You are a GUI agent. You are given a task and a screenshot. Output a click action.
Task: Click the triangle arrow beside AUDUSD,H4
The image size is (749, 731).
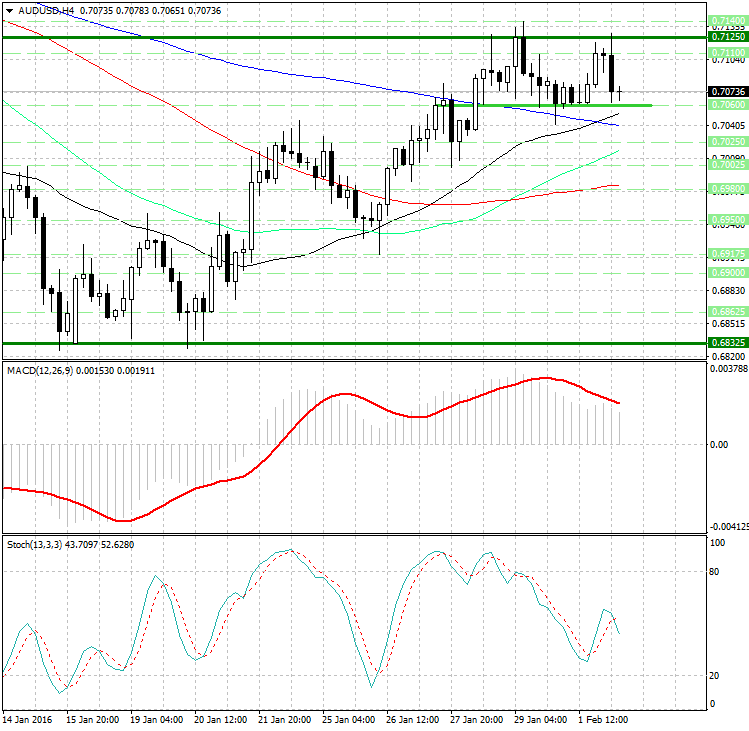(x=7, y=8)
